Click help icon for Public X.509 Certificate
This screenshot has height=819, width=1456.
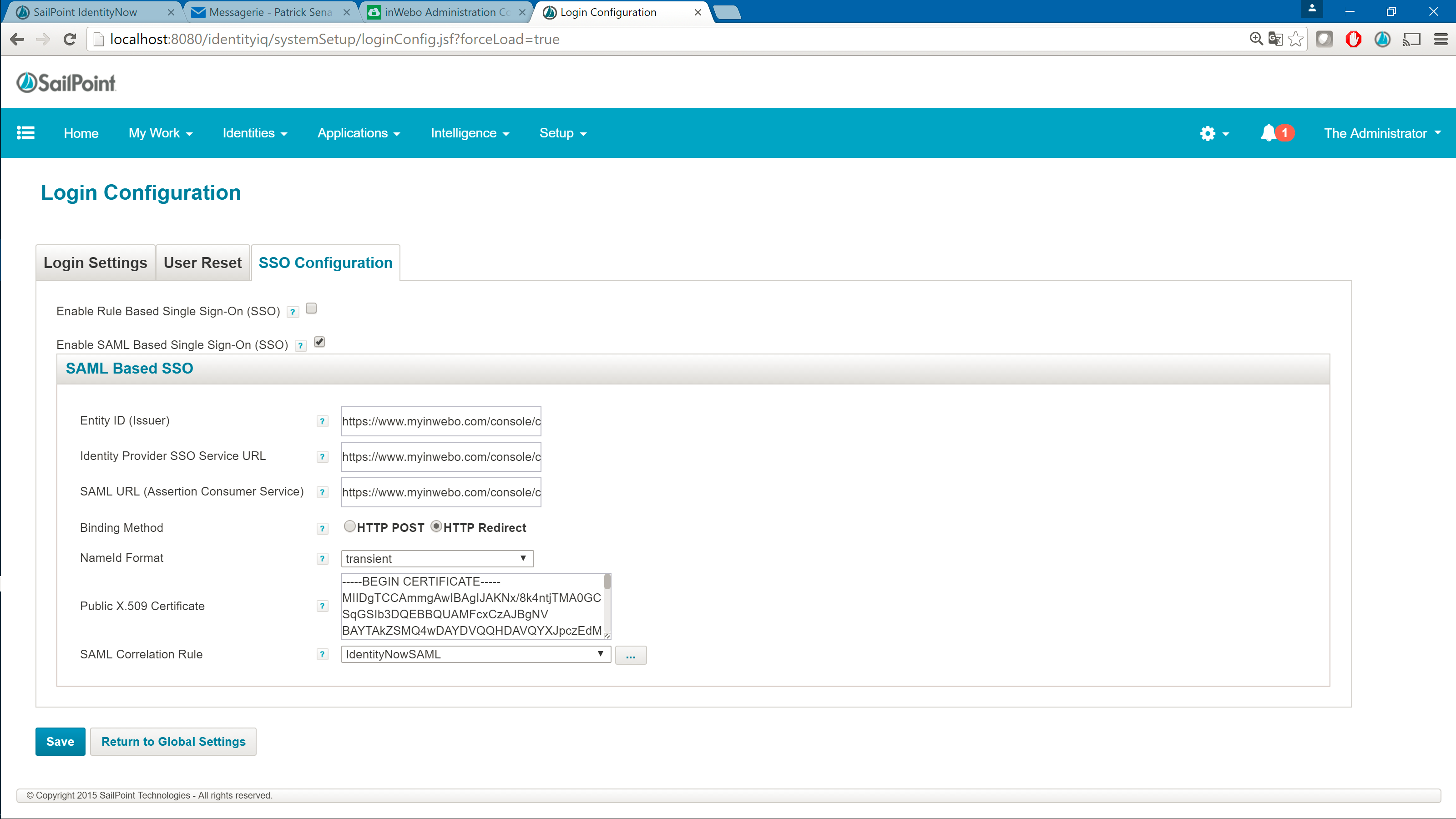[322, 606]
